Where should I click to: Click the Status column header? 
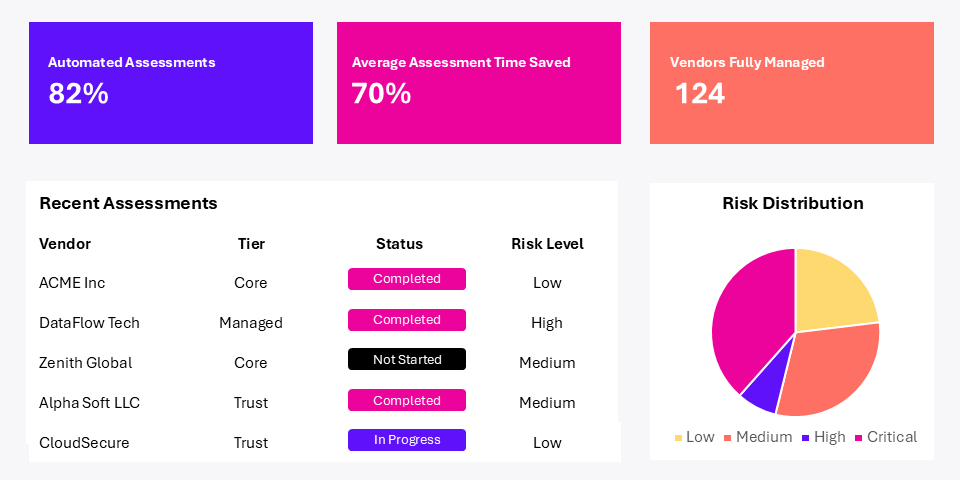pyautogui.click(x=399, y=244)
